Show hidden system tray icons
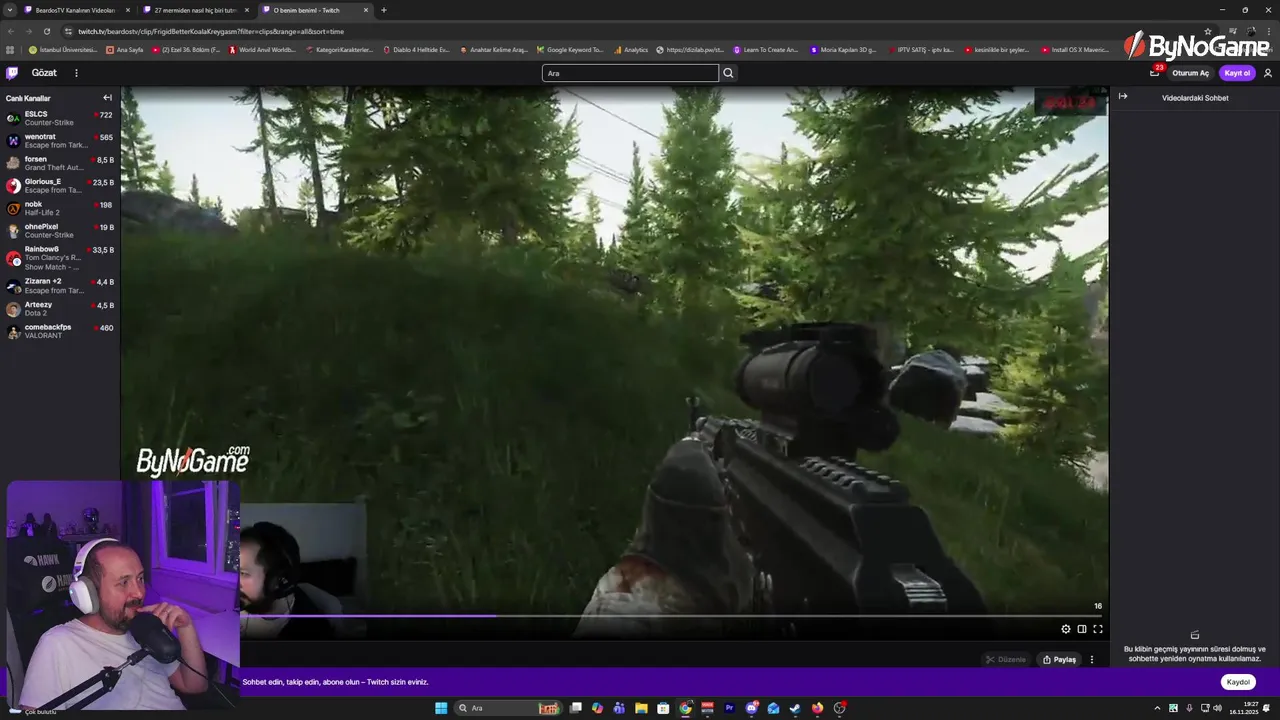 (x=1158, y=708)
